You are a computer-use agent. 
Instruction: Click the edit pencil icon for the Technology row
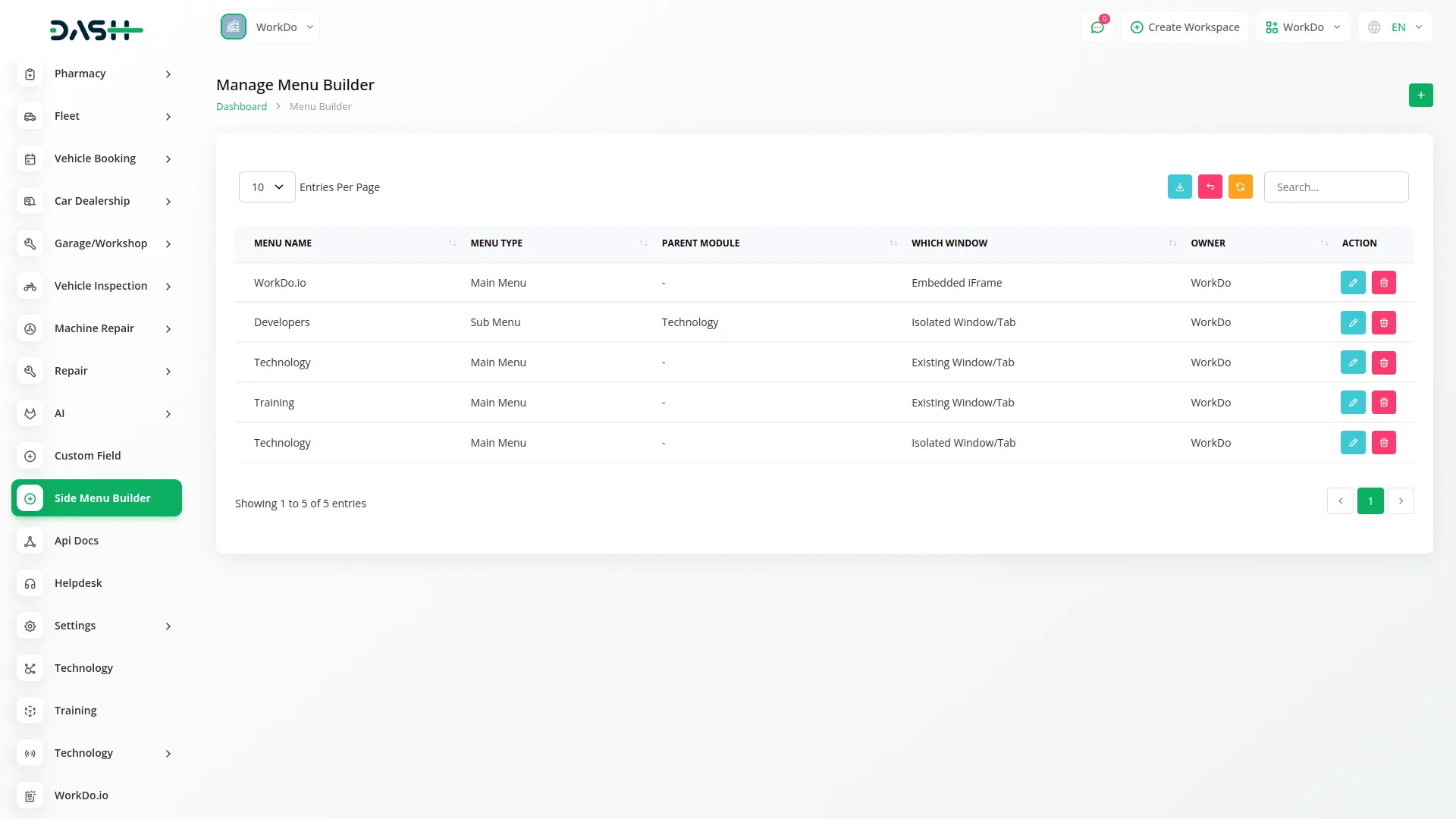(1353, 362)
